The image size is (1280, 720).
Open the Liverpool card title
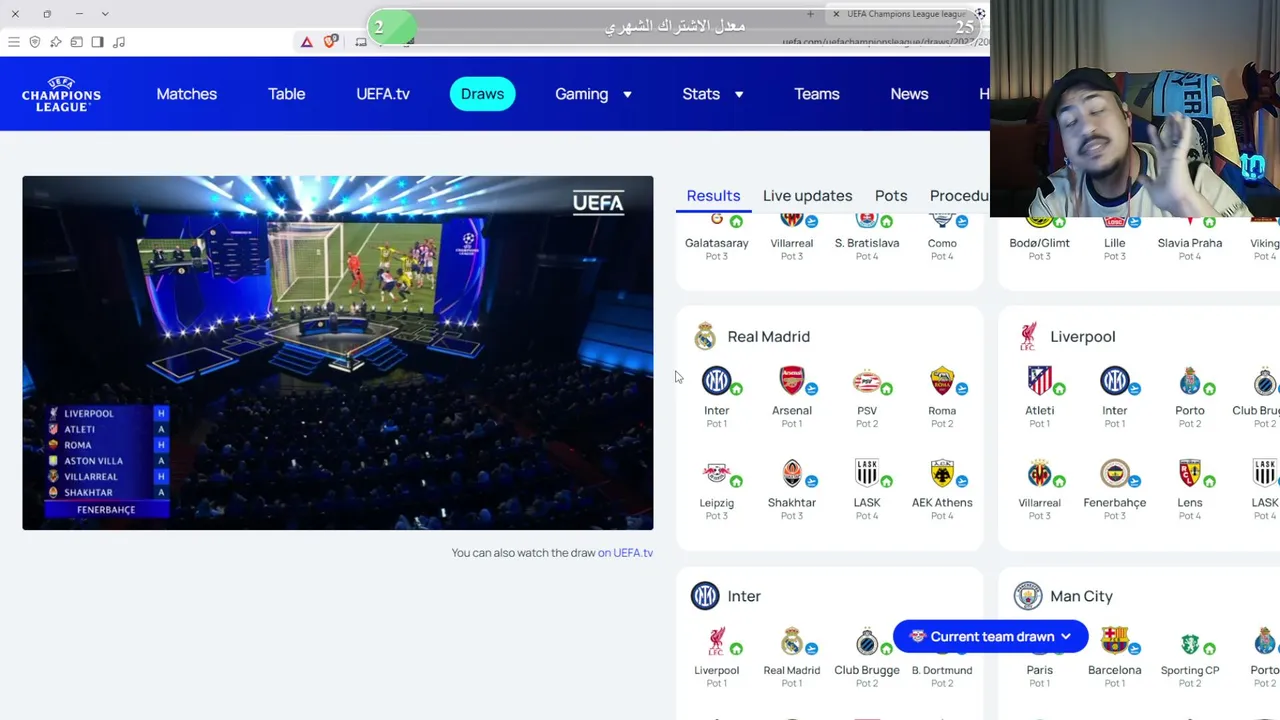coord(1082,336)
